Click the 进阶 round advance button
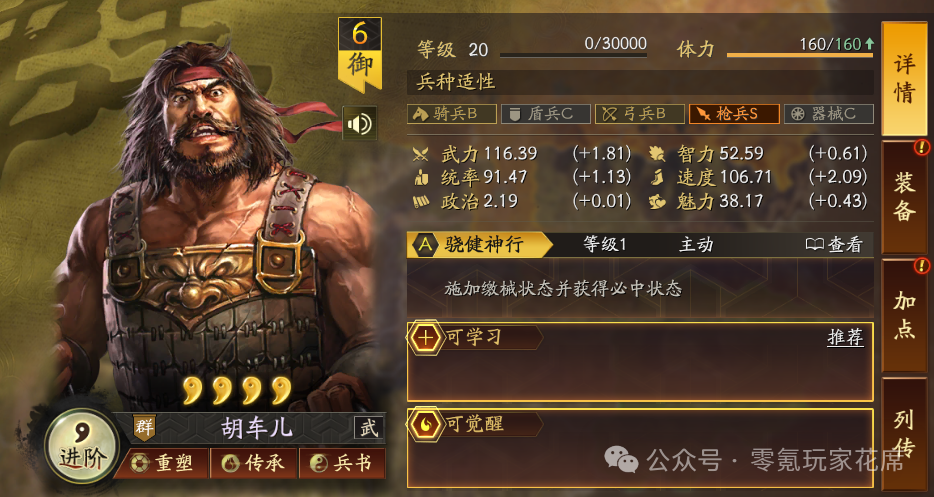 tap(82, 446)
